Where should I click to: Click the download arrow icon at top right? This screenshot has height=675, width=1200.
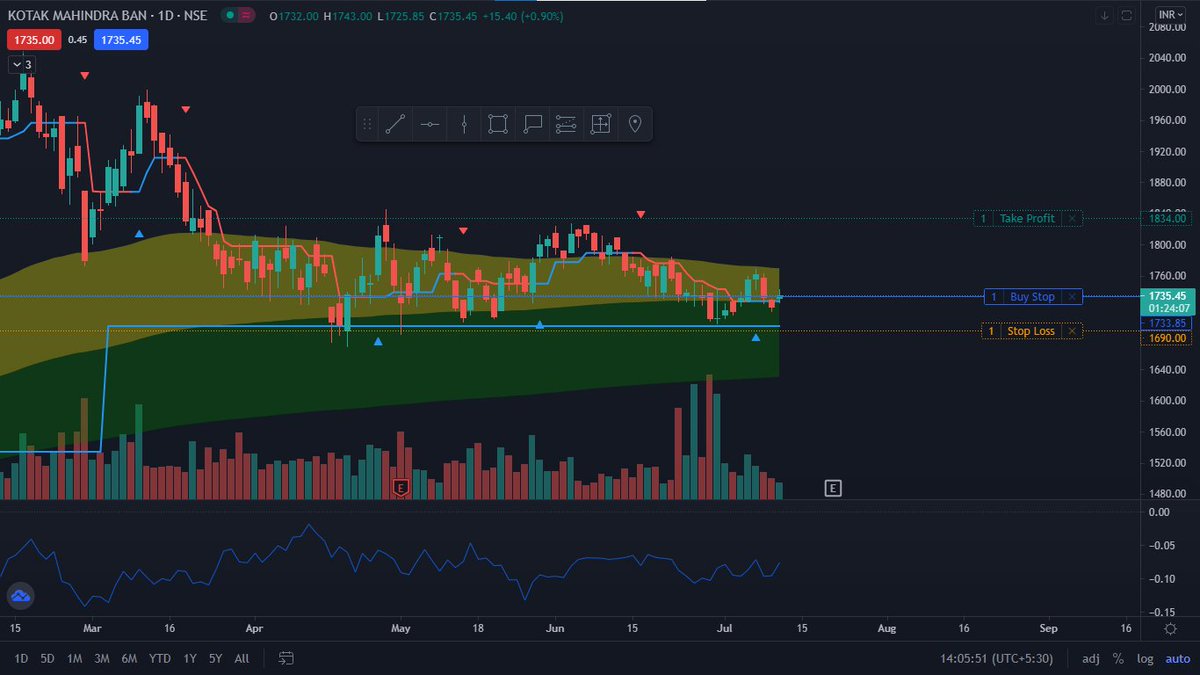coord(1105,15)
